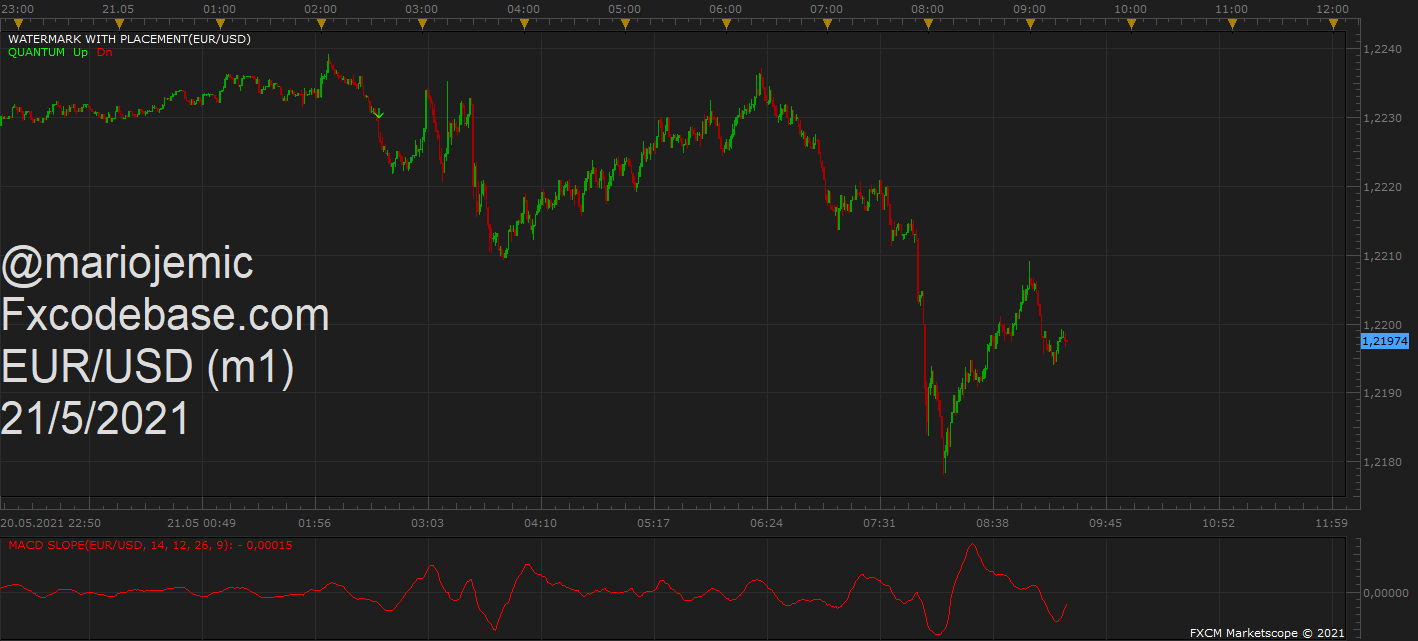This screenshot has width=1418, height=641.
Task: Click the 04:10 time axis label
Action: pyautogui.click(x=540, y=522)
